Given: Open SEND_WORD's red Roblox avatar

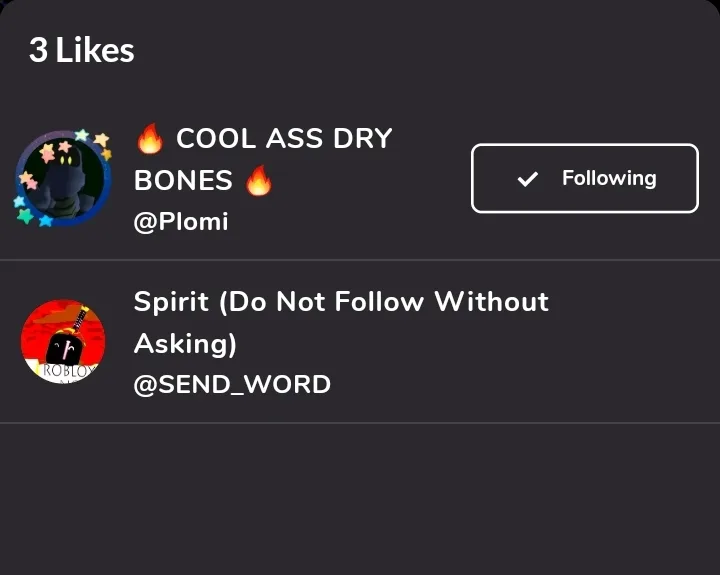Looking at the screenshot, I should point(62,341).
